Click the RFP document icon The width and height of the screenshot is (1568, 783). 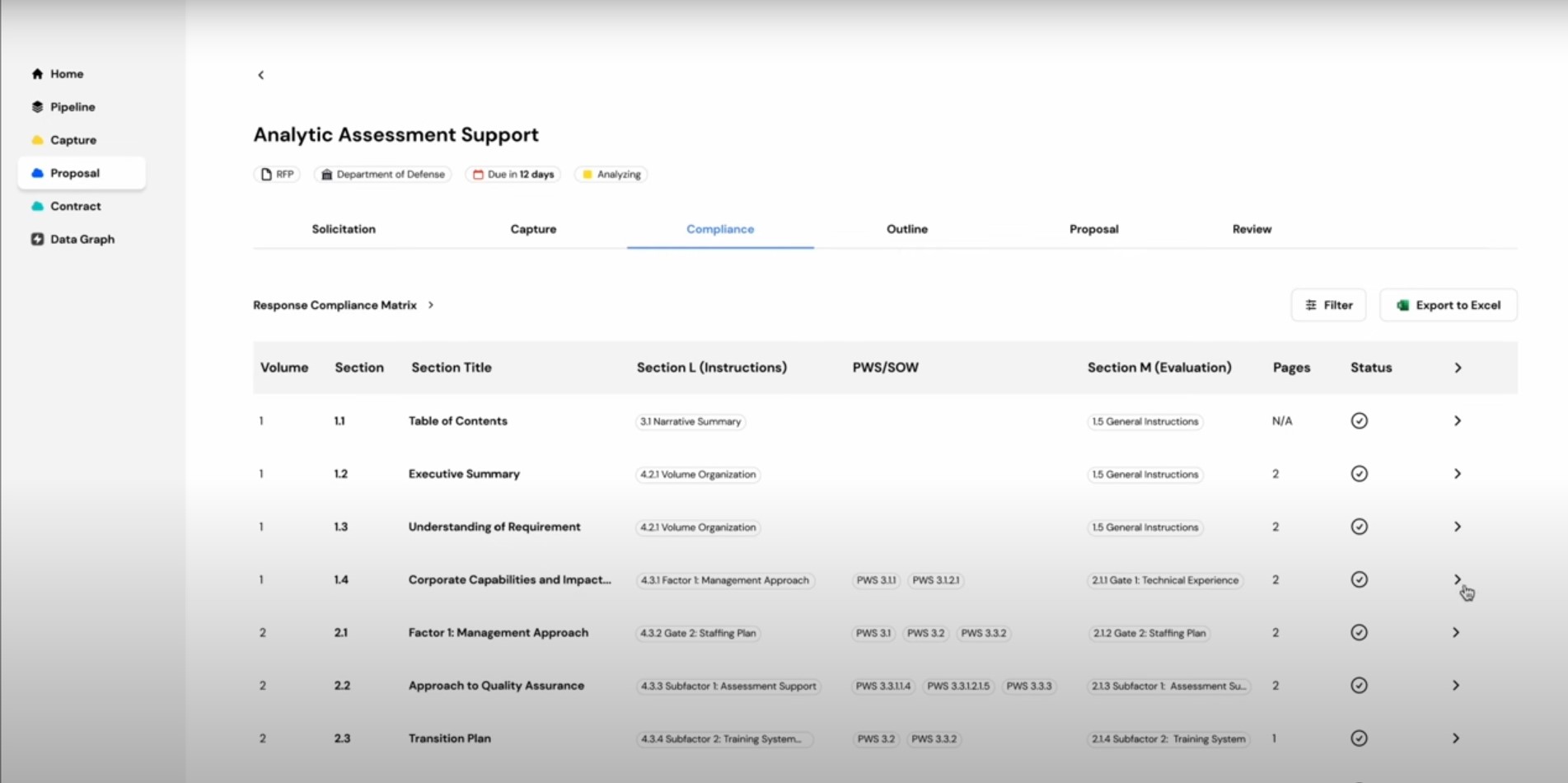click(x=266, y=175)
